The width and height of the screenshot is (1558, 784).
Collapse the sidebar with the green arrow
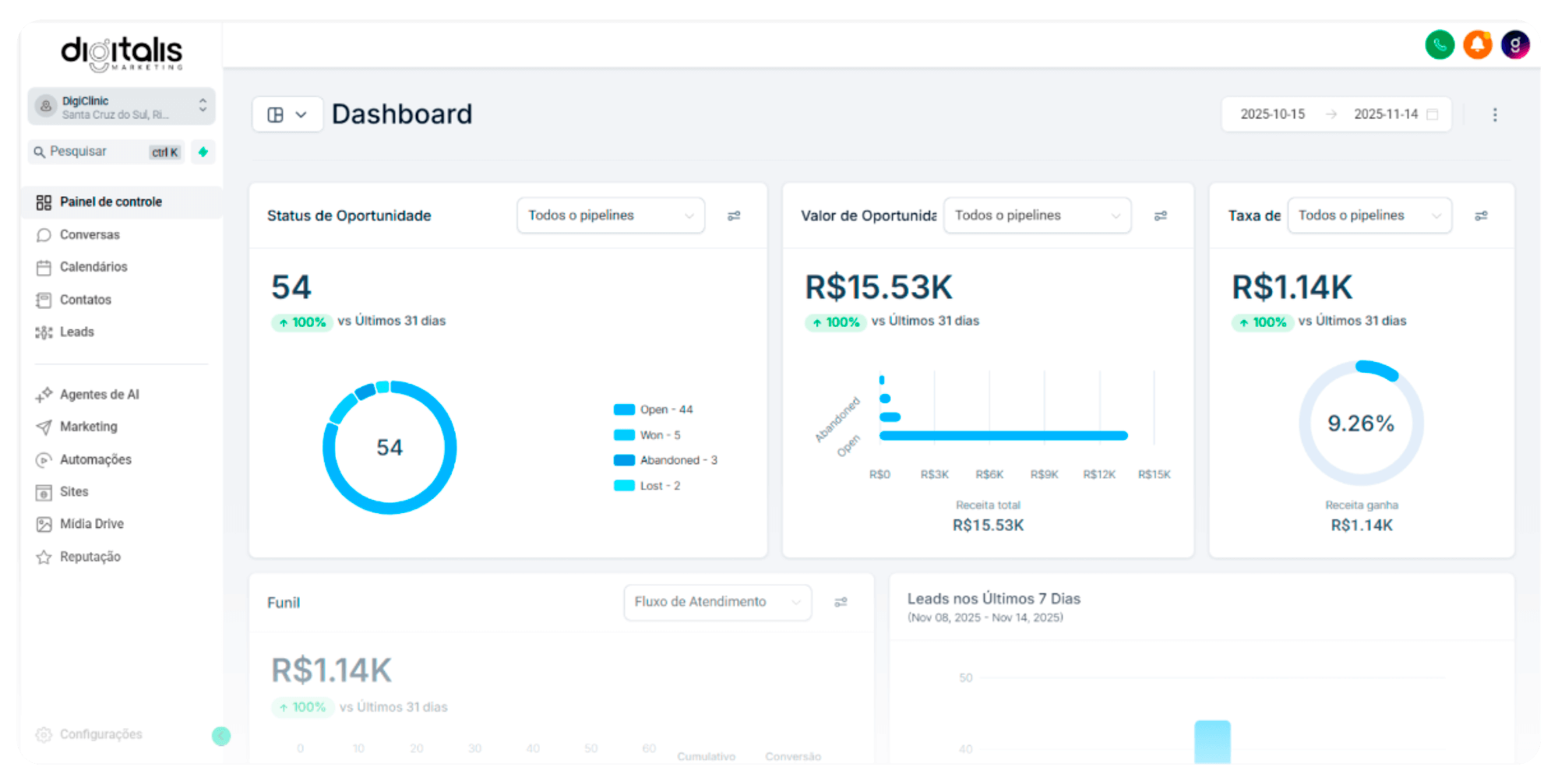221,736
